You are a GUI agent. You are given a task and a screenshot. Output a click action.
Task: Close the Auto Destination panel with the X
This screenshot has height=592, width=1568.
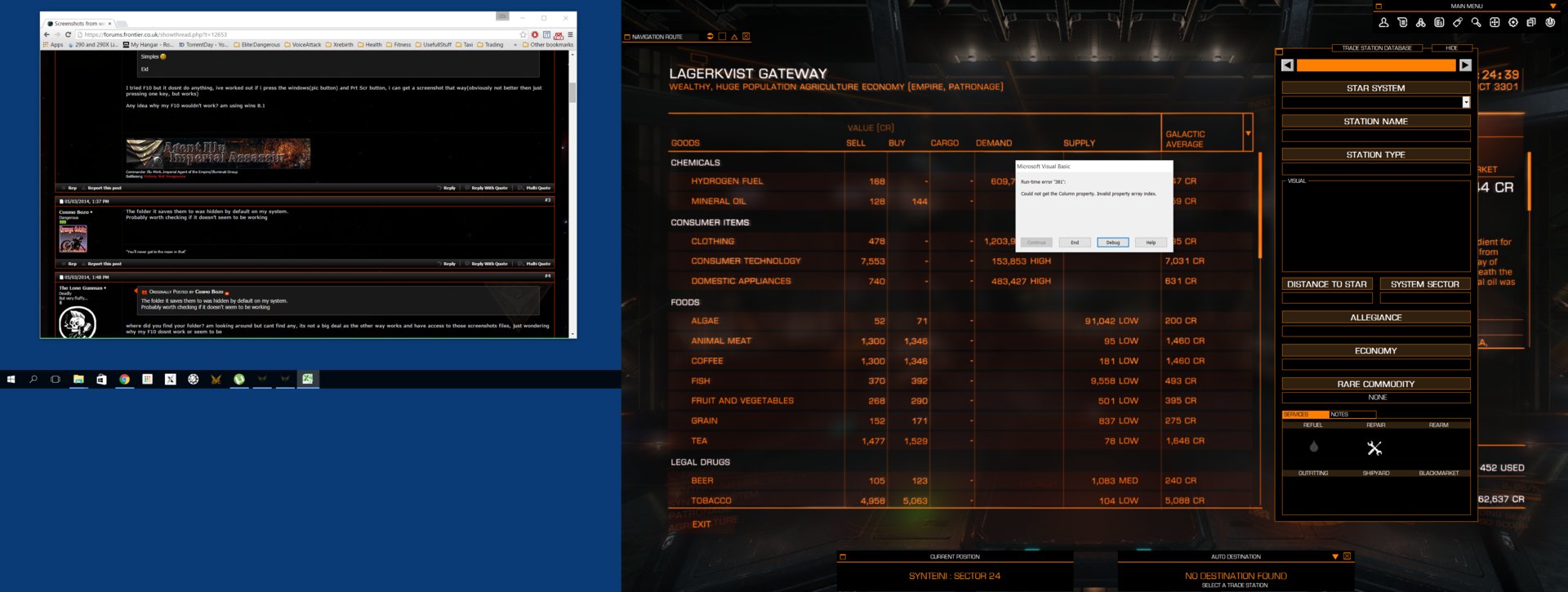tap(1347, 557)
